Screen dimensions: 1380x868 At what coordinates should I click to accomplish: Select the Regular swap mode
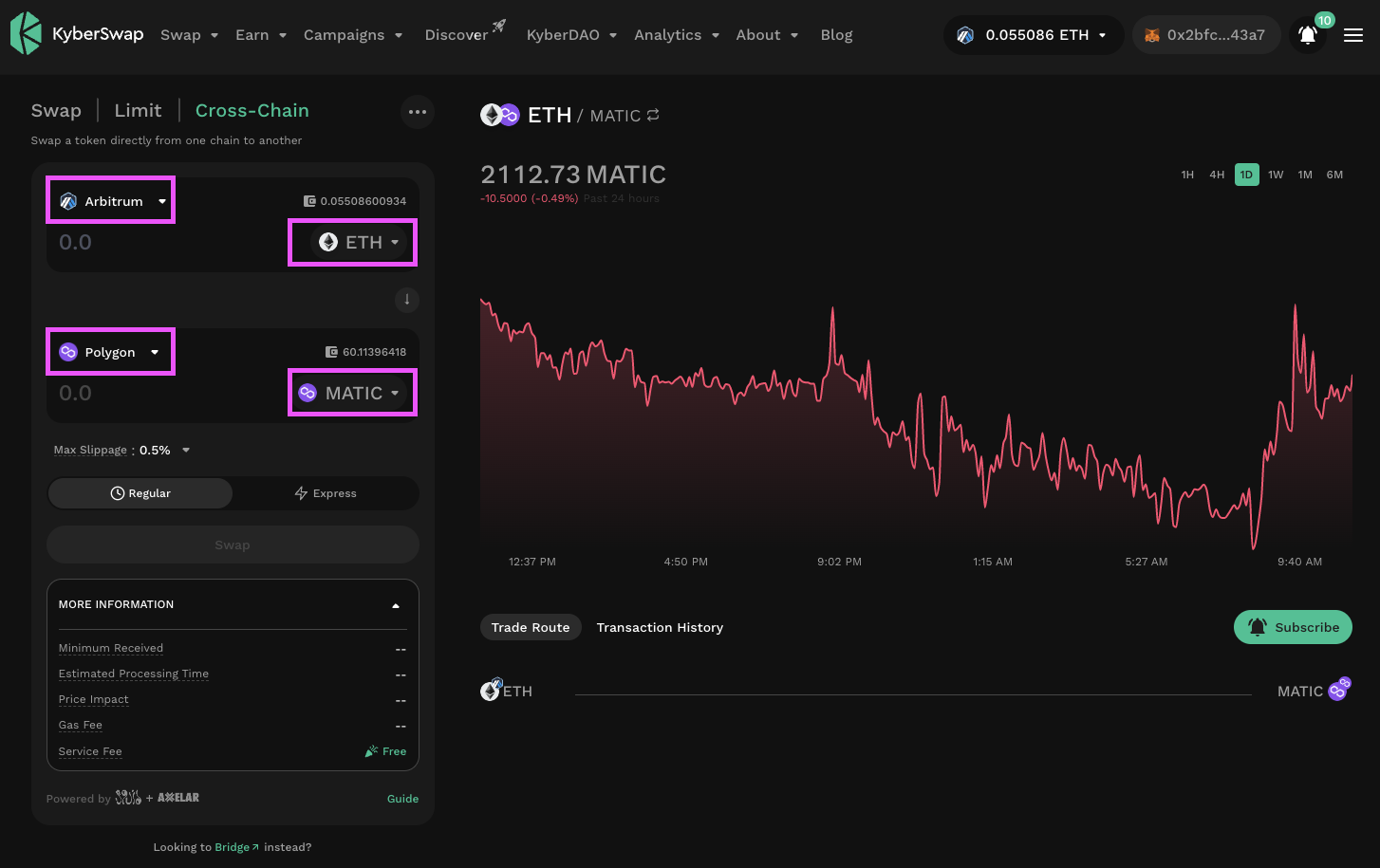click(x=140, y=493)
